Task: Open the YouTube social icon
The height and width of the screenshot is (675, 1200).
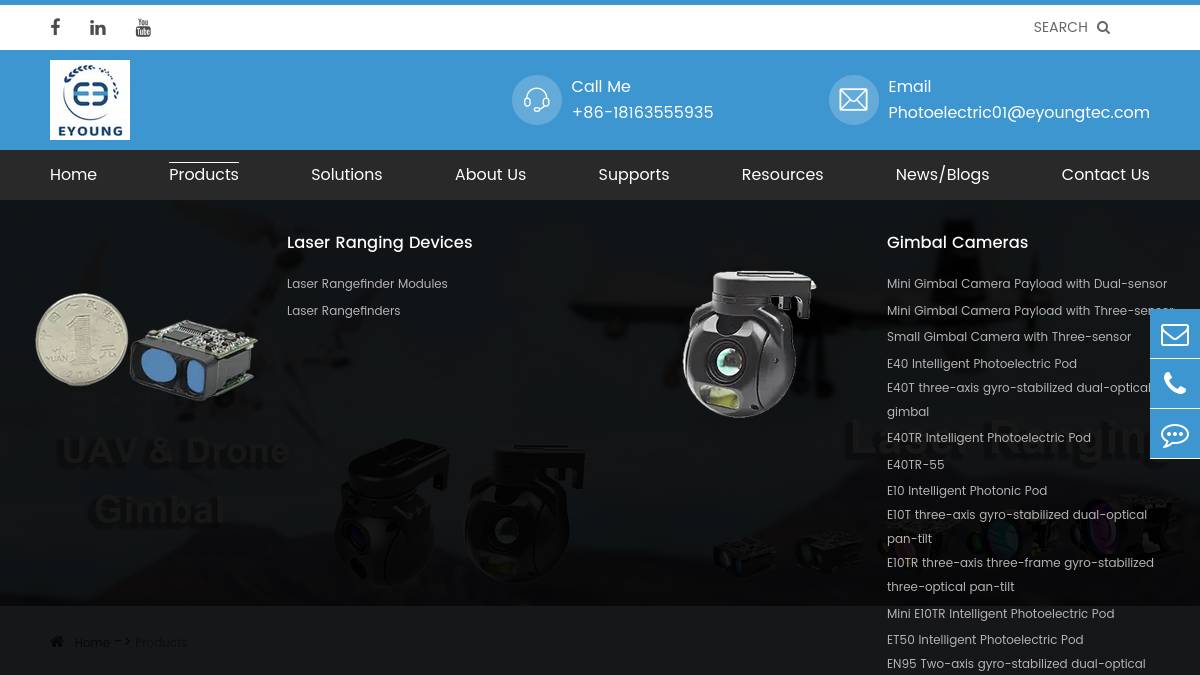Action: tap(143, 28)
